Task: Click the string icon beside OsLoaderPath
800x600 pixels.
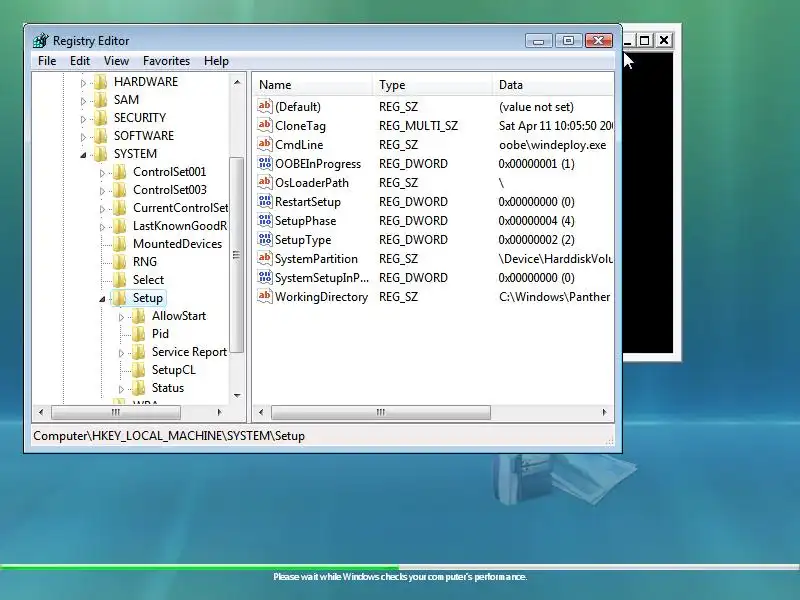Action: click(x=264, y=182)
